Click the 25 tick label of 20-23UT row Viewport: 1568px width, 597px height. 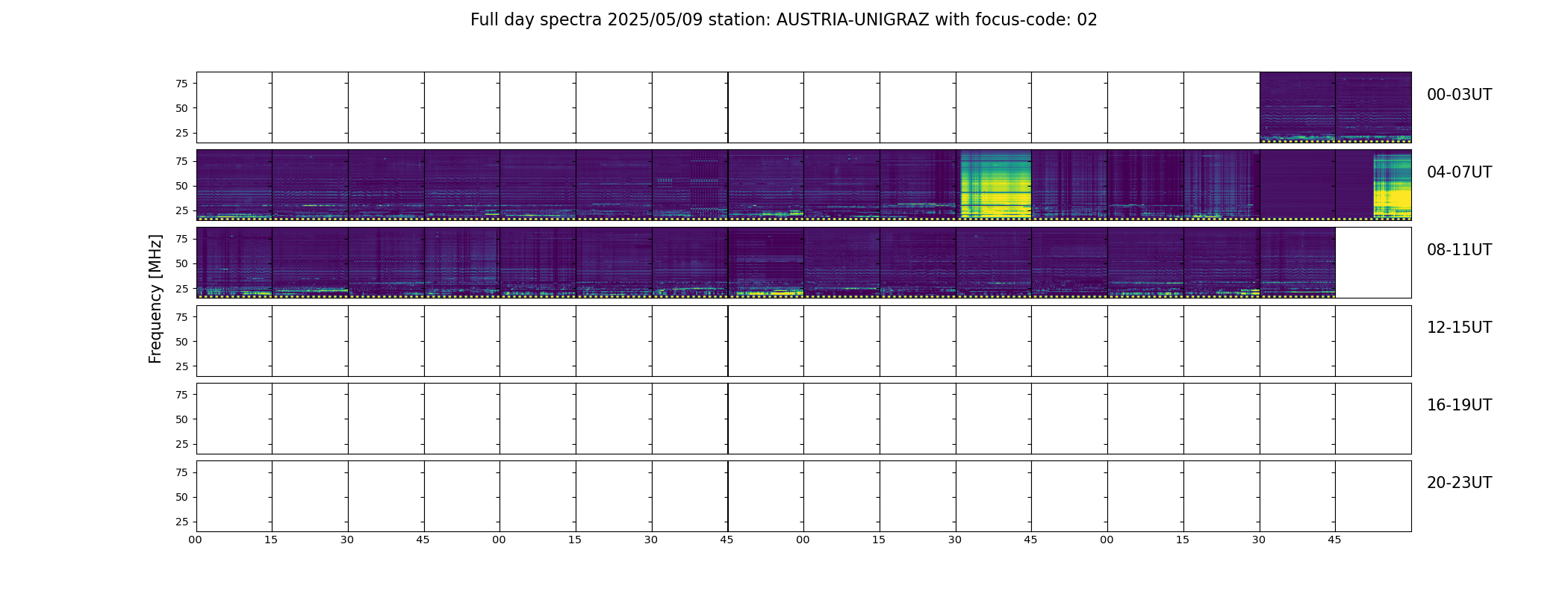[181, 522]
